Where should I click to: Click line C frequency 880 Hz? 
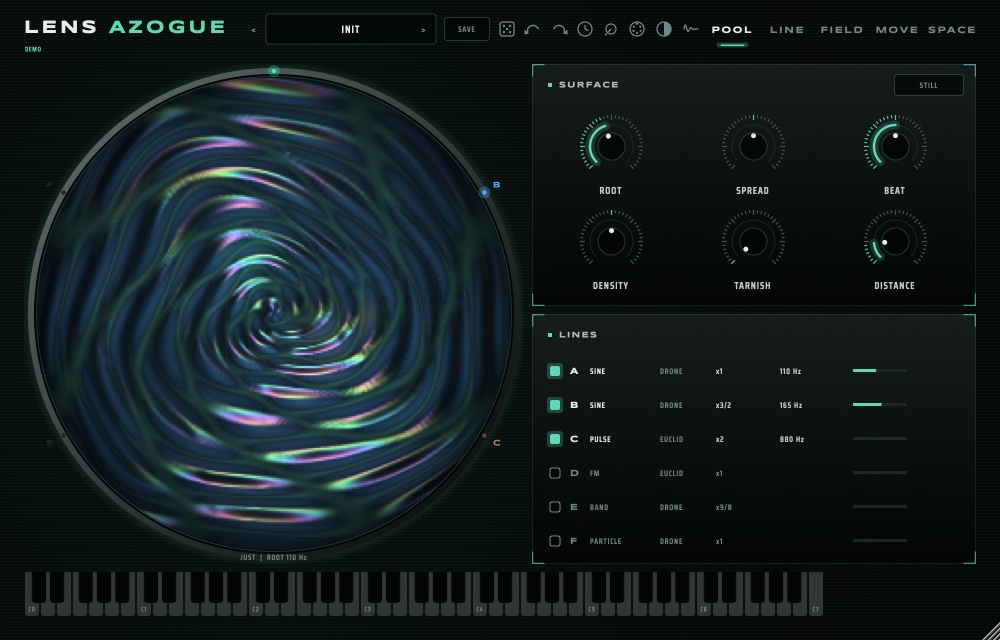[791, 439]
